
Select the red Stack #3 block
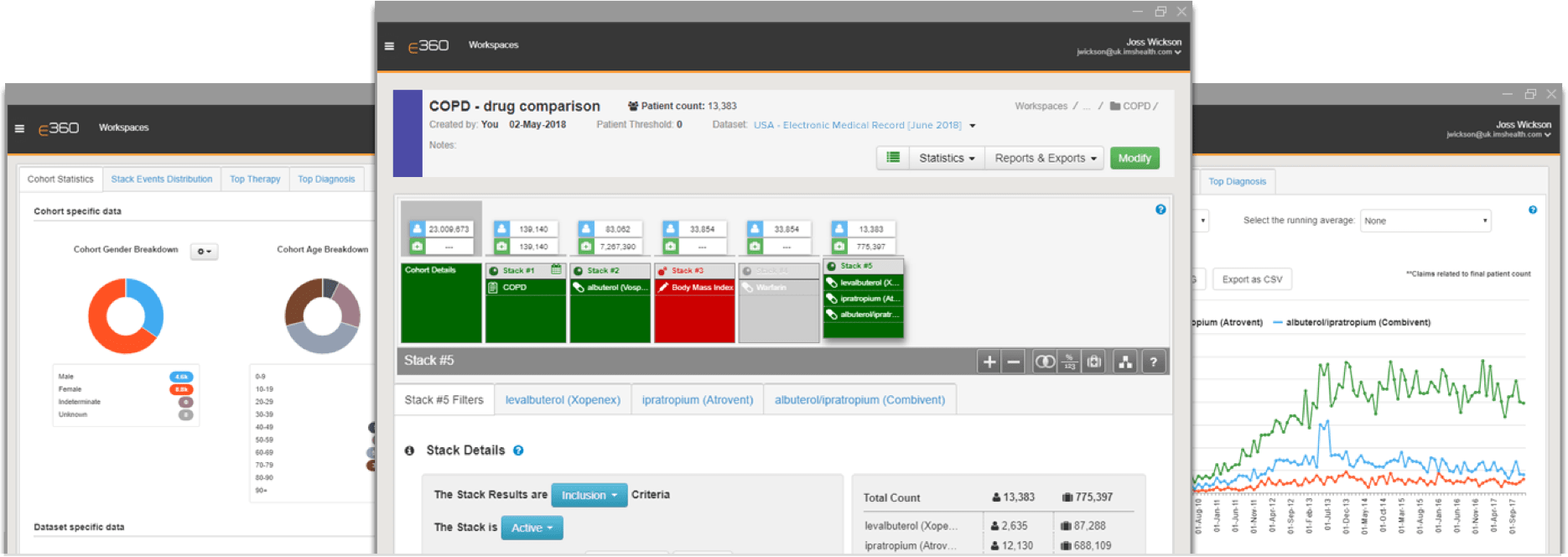point(694,304)
